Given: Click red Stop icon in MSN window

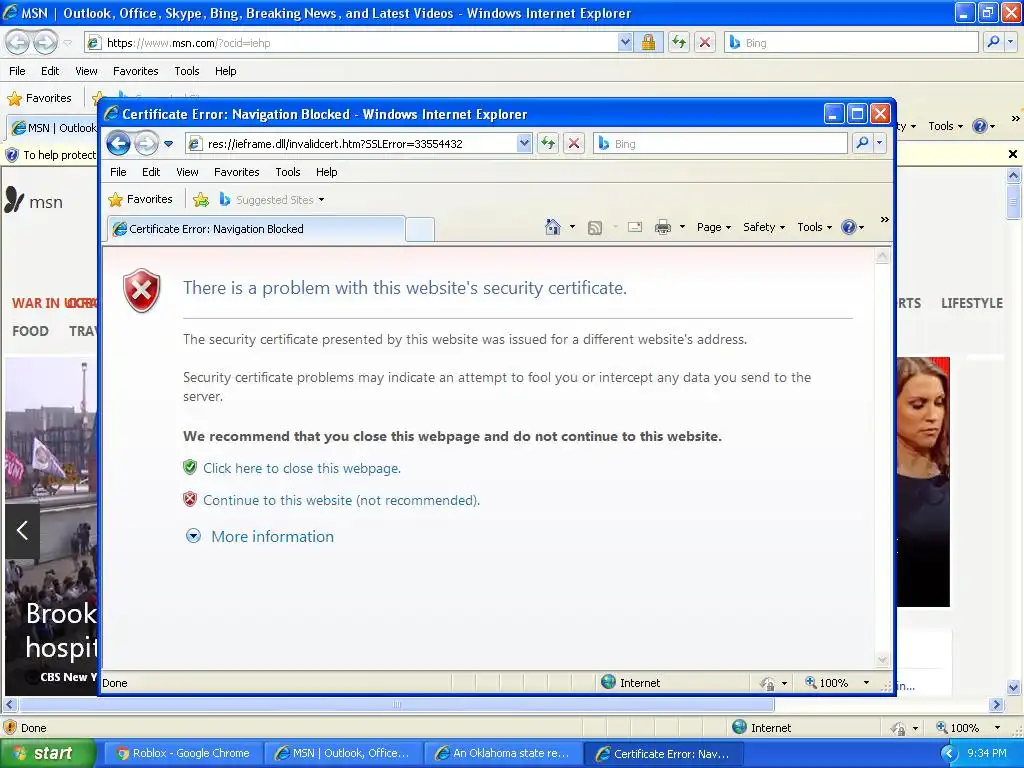Looking at the screenshot, I should click(705, 42).
